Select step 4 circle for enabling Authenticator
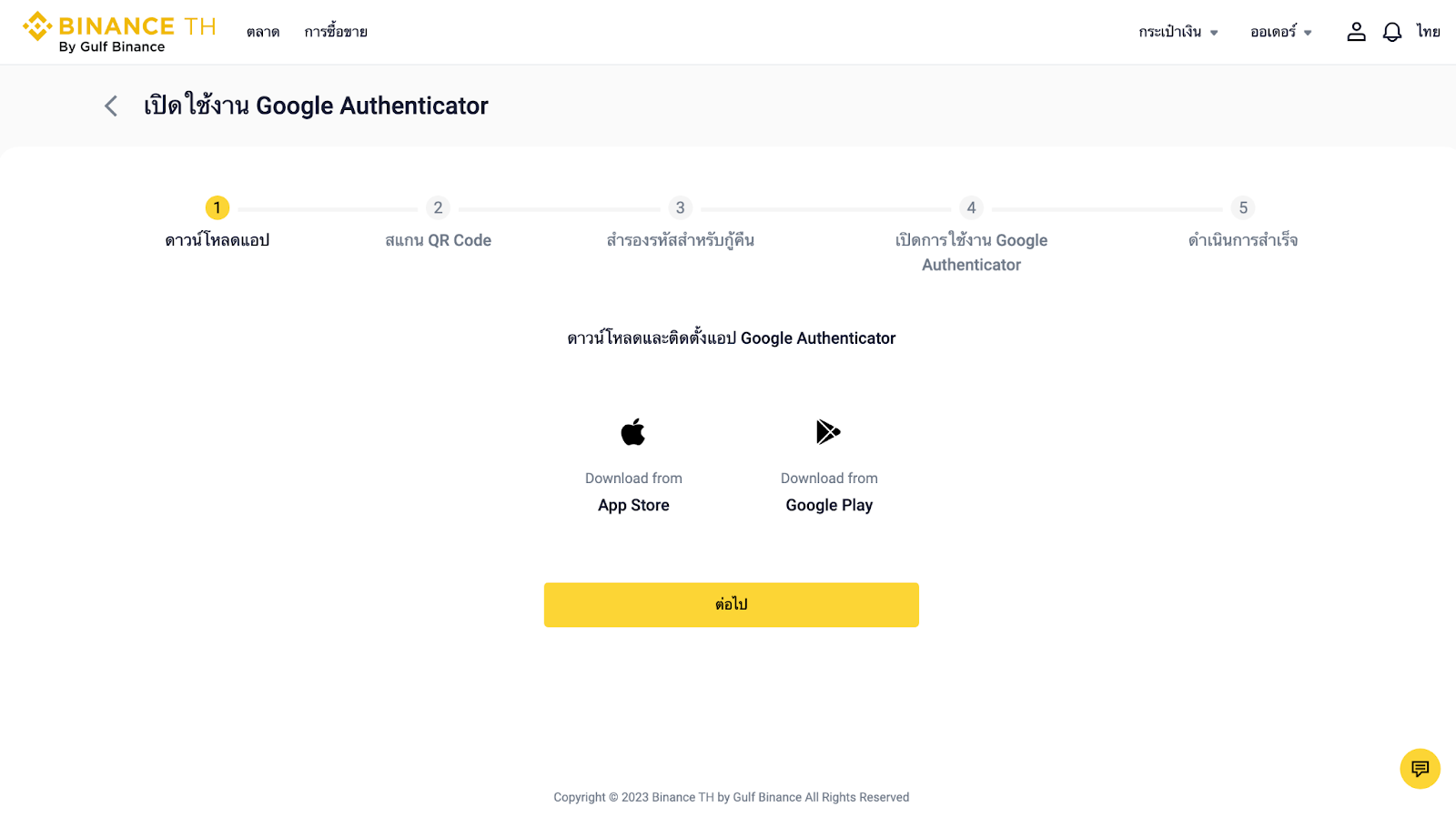Viewport: 1456px width, 827px height. coord(971,208)
